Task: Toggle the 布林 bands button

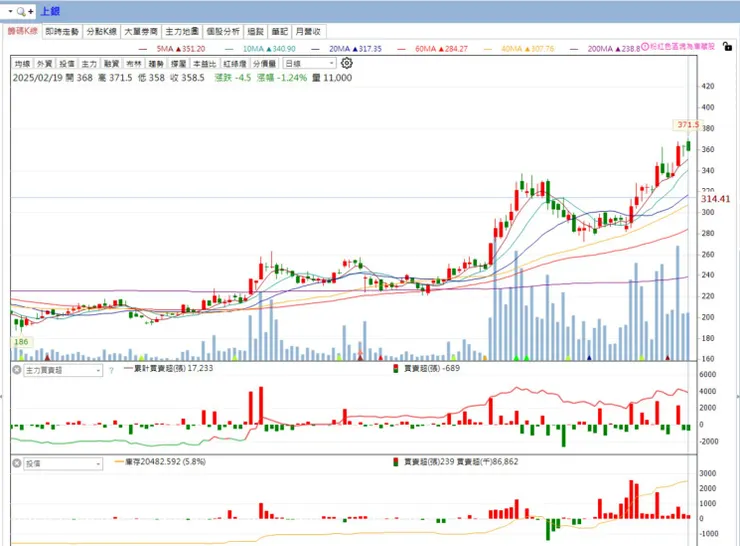Action: tap(134, 64)
